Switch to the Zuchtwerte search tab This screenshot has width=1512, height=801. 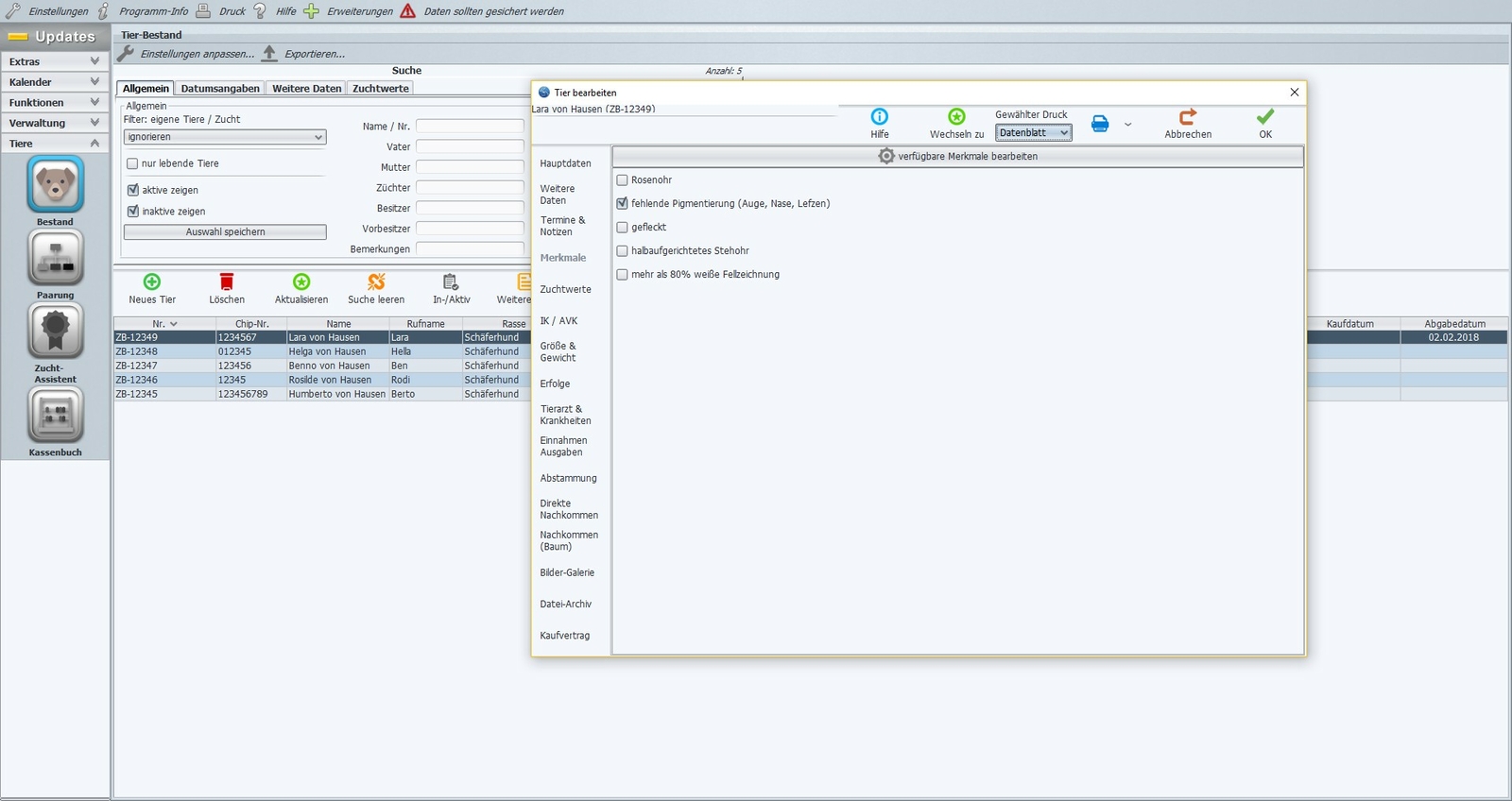pyautogui.click(x=381, y=88)
